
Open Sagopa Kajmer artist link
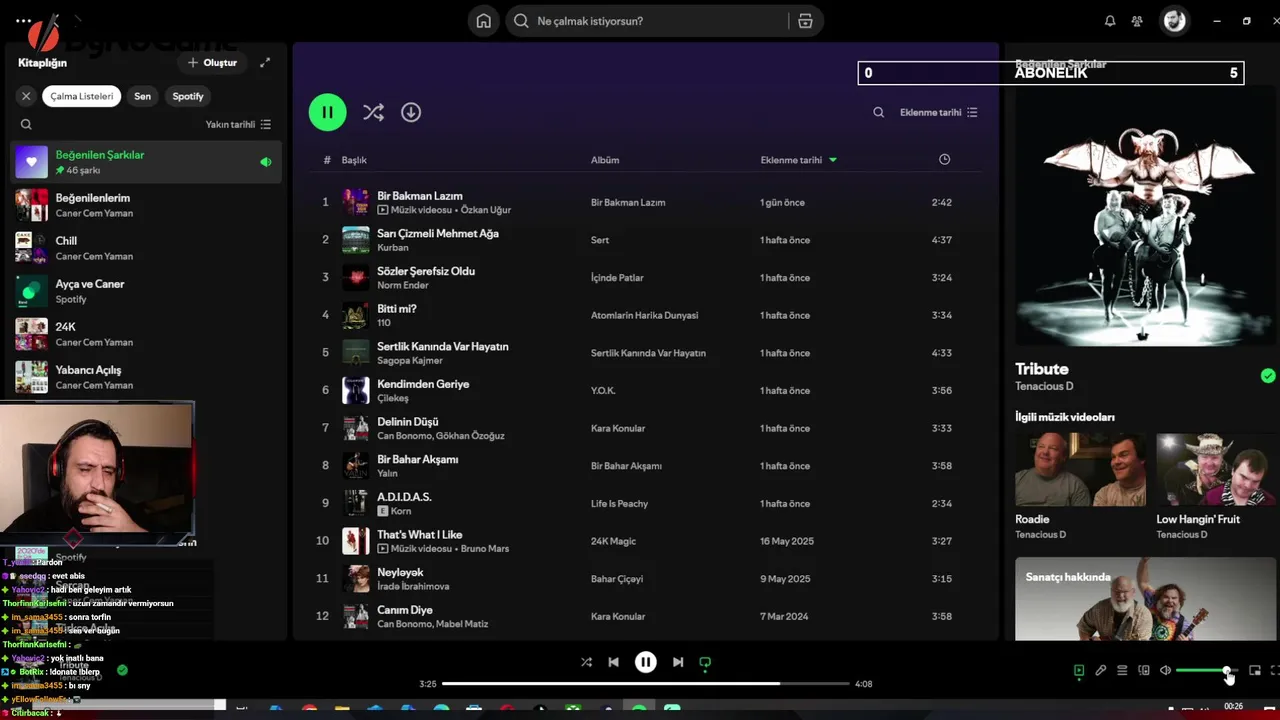(410, 360)
